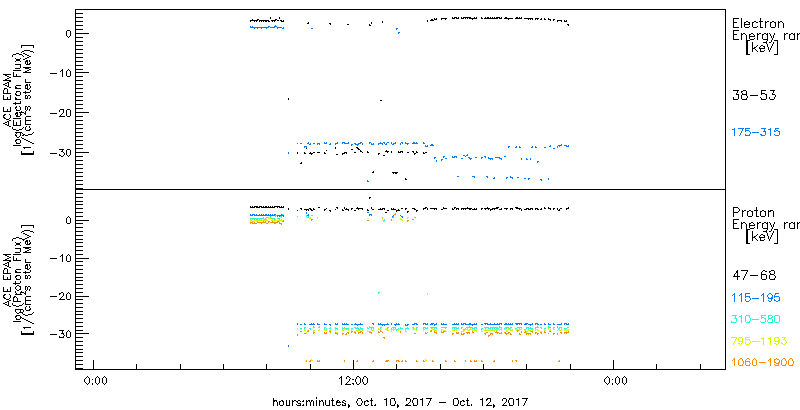Click the [keV] unit under Proton heading

tap(762, 237)
